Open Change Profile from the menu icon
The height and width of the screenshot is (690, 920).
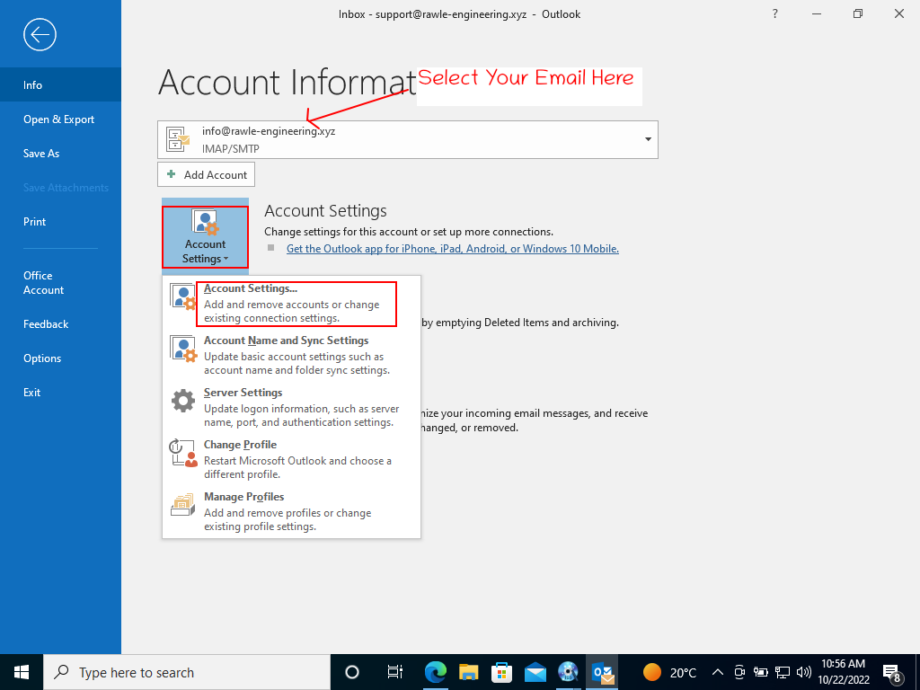click(x=183, y=452)
